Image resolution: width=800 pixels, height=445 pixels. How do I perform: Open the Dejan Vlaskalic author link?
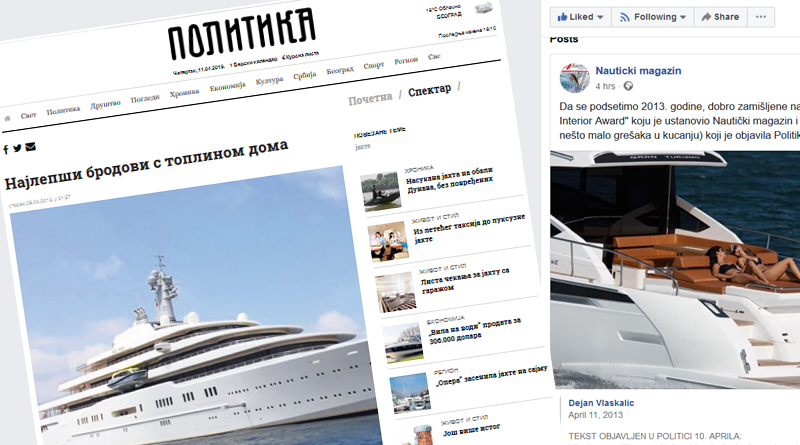point(601,403)
